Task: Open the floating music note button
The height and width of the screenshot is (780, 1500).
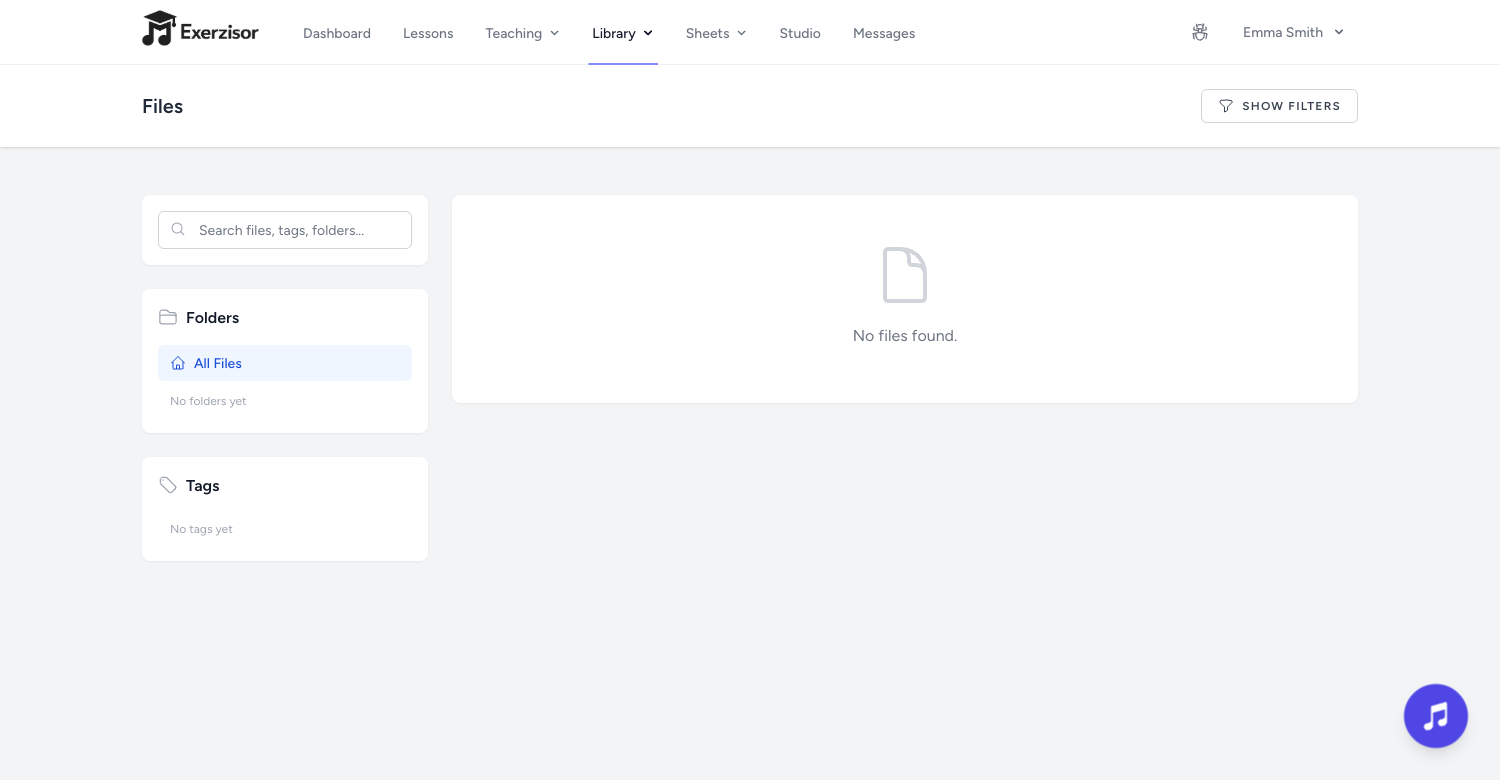Action: pyautogui.click(x=1436, y=716)
